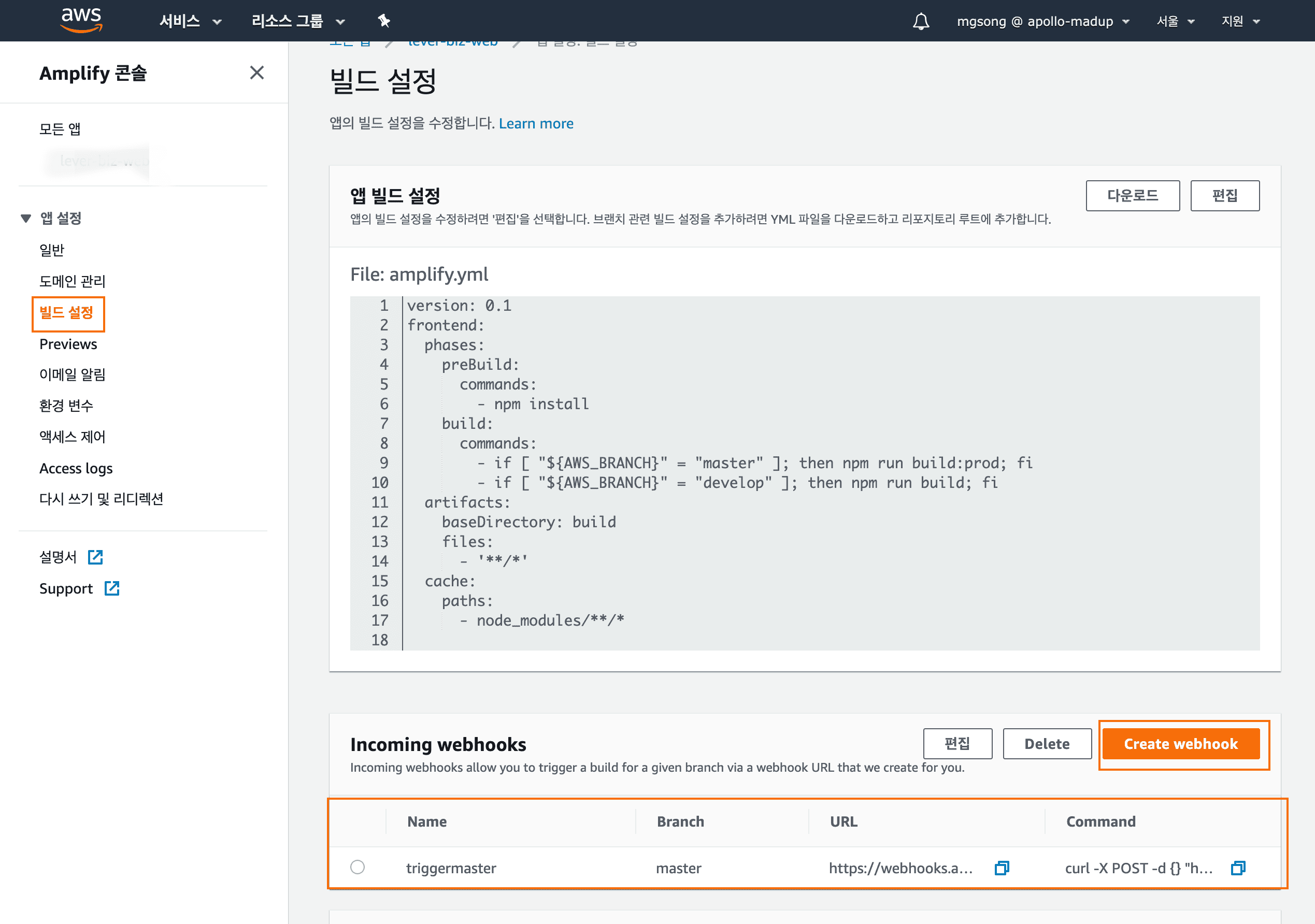Image resolution: width=1315 pixels, height=924 pixels.
Task: Click the build:prod master branch line
Action: pyautogui.click(x=754, y=463)
